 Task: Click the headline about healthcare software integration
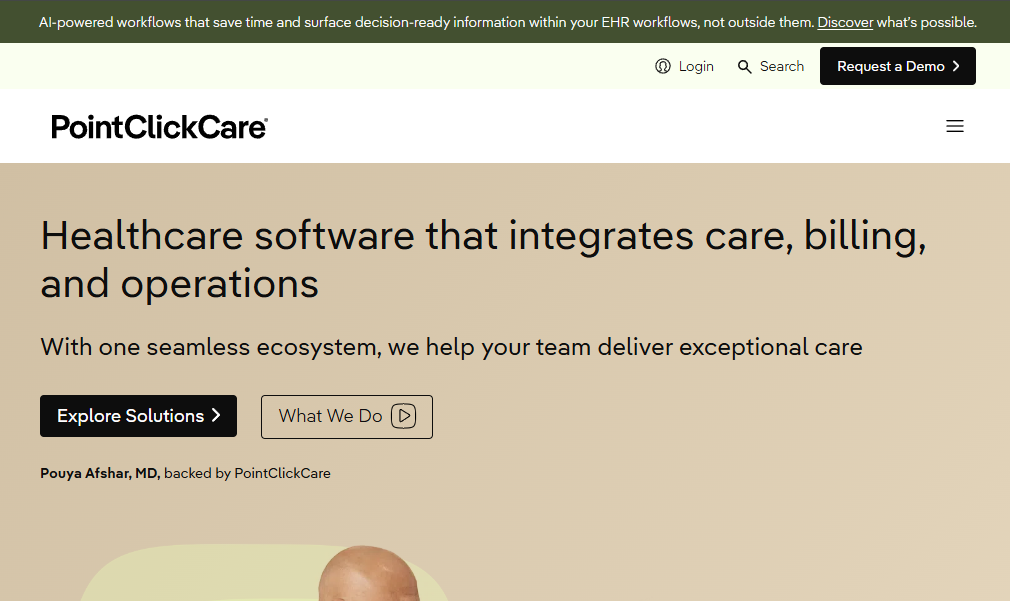point(483,259)
